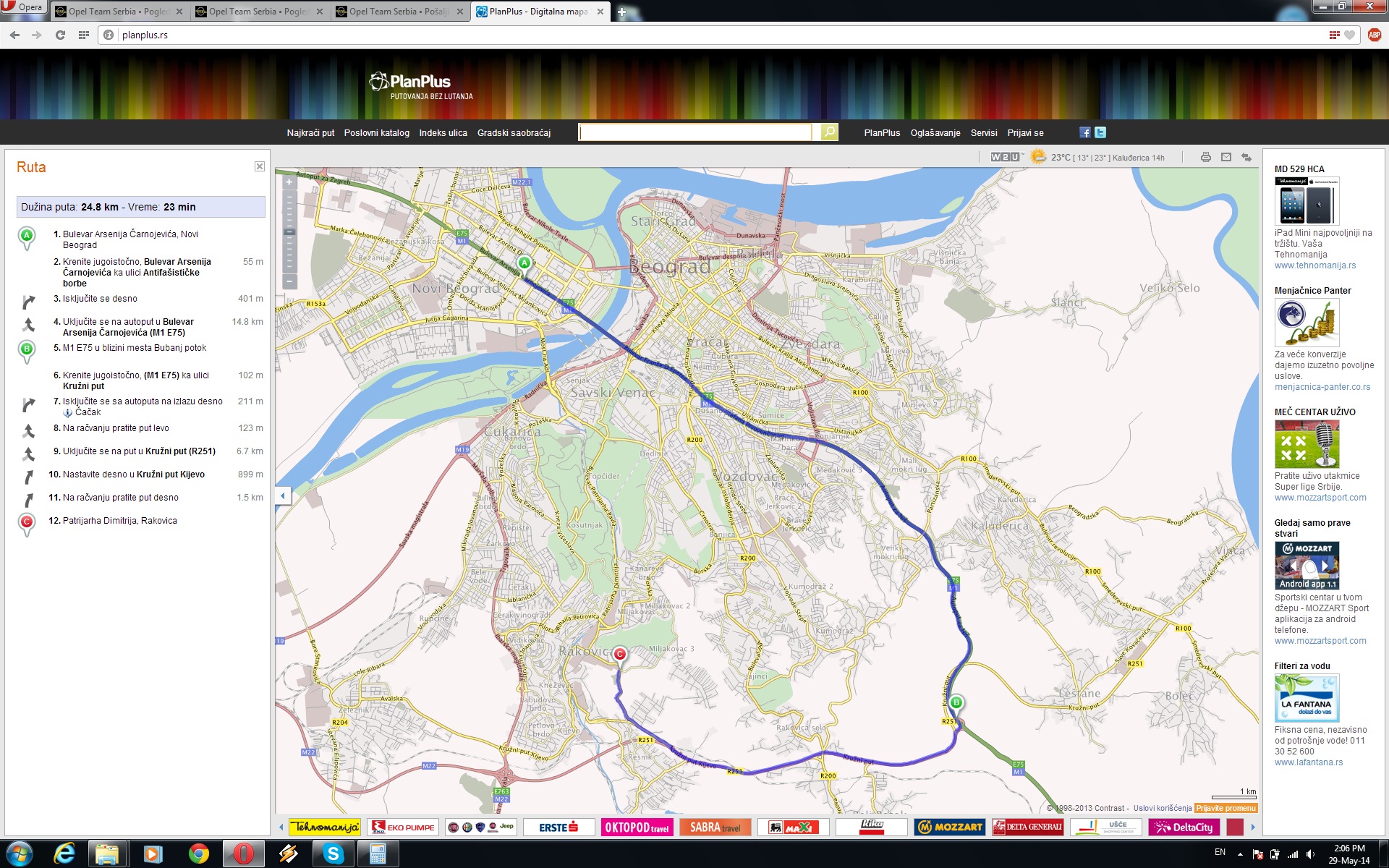Click marker A on the map
The image size is (1389, 868).
pyautogui.click(x=524, y=264)
